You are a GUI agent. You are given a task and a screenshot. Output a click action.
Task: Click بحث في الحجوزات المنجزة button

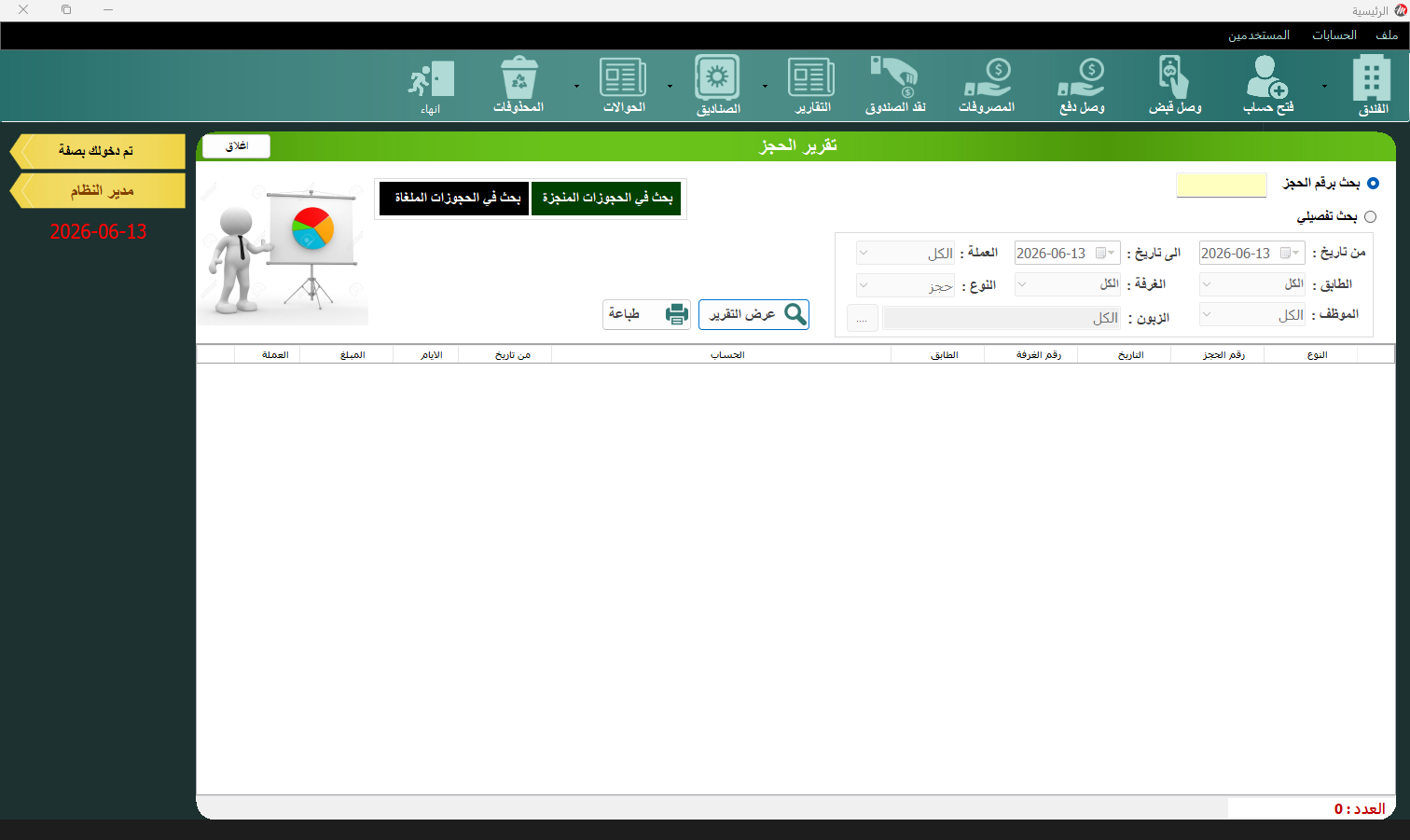[x=606, y=199]
